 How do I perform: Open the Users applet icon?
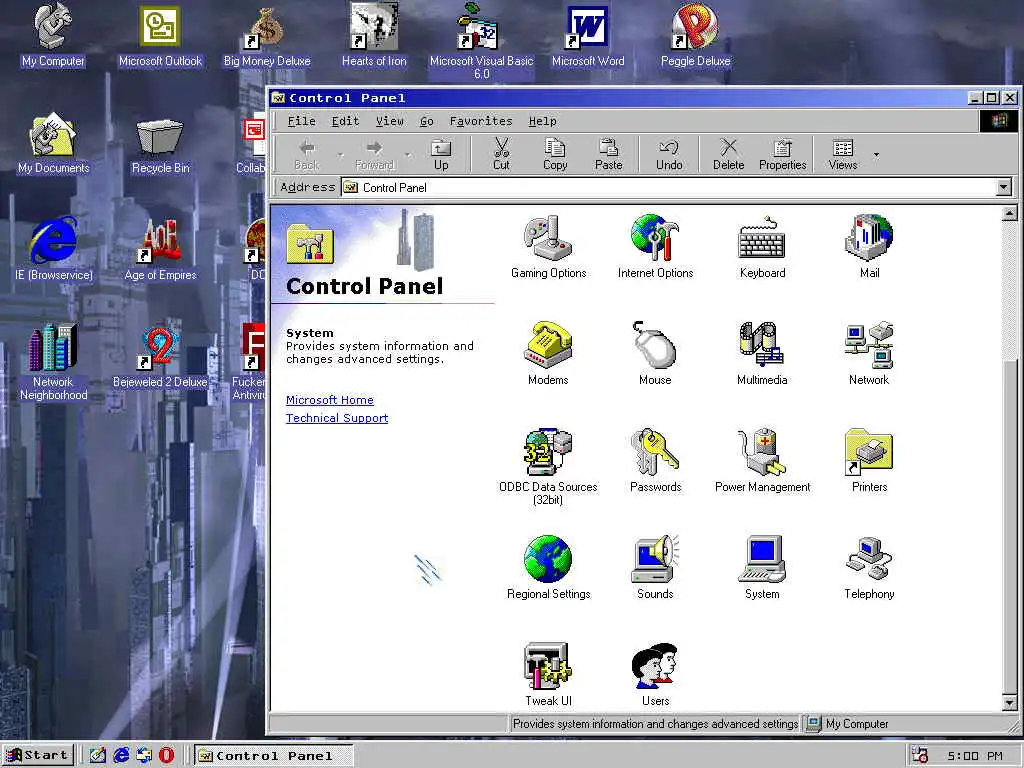tap(655, 675)
